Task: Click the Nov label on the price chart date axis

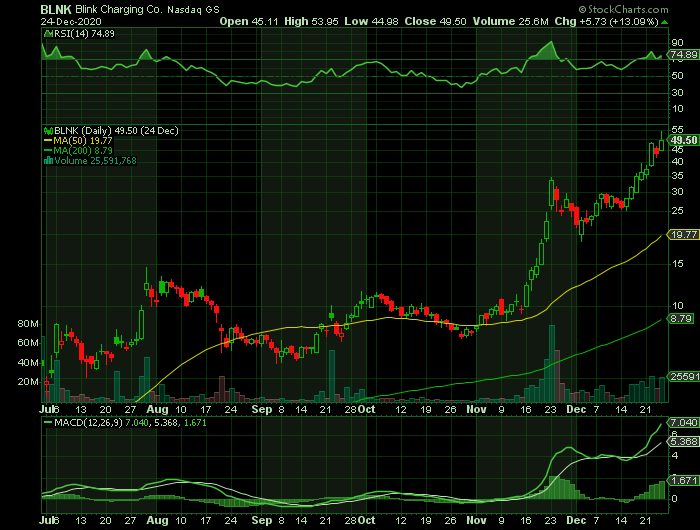Action: point(476,409)
